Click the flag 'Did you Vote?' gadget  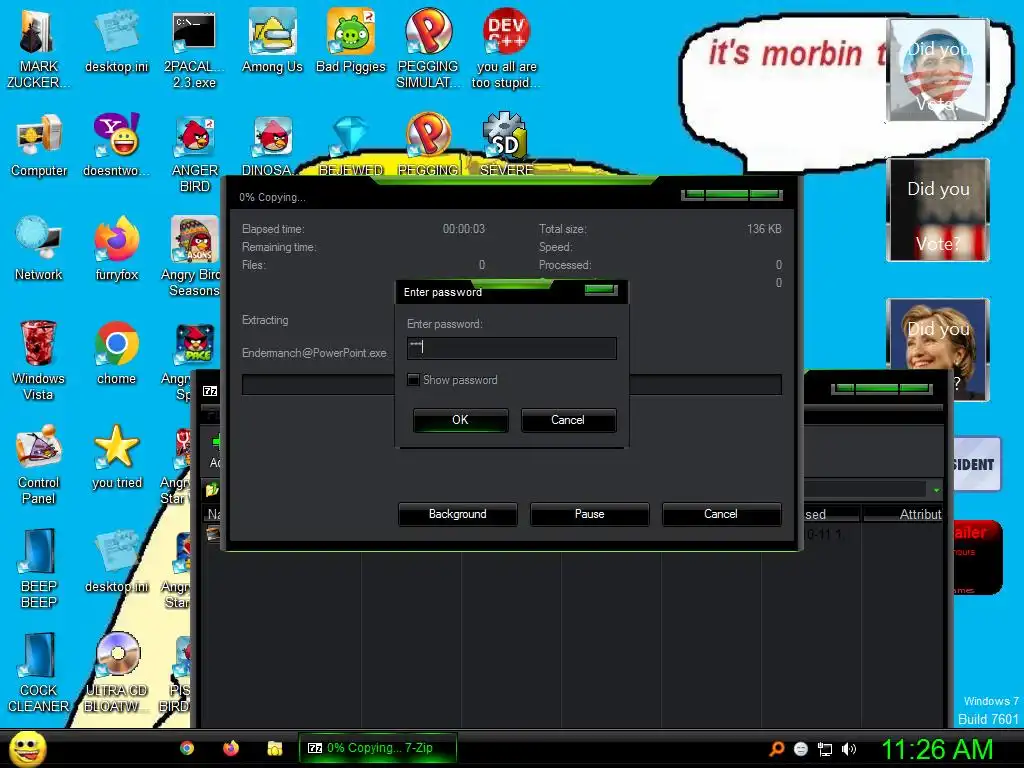click(x=938, y=210)
